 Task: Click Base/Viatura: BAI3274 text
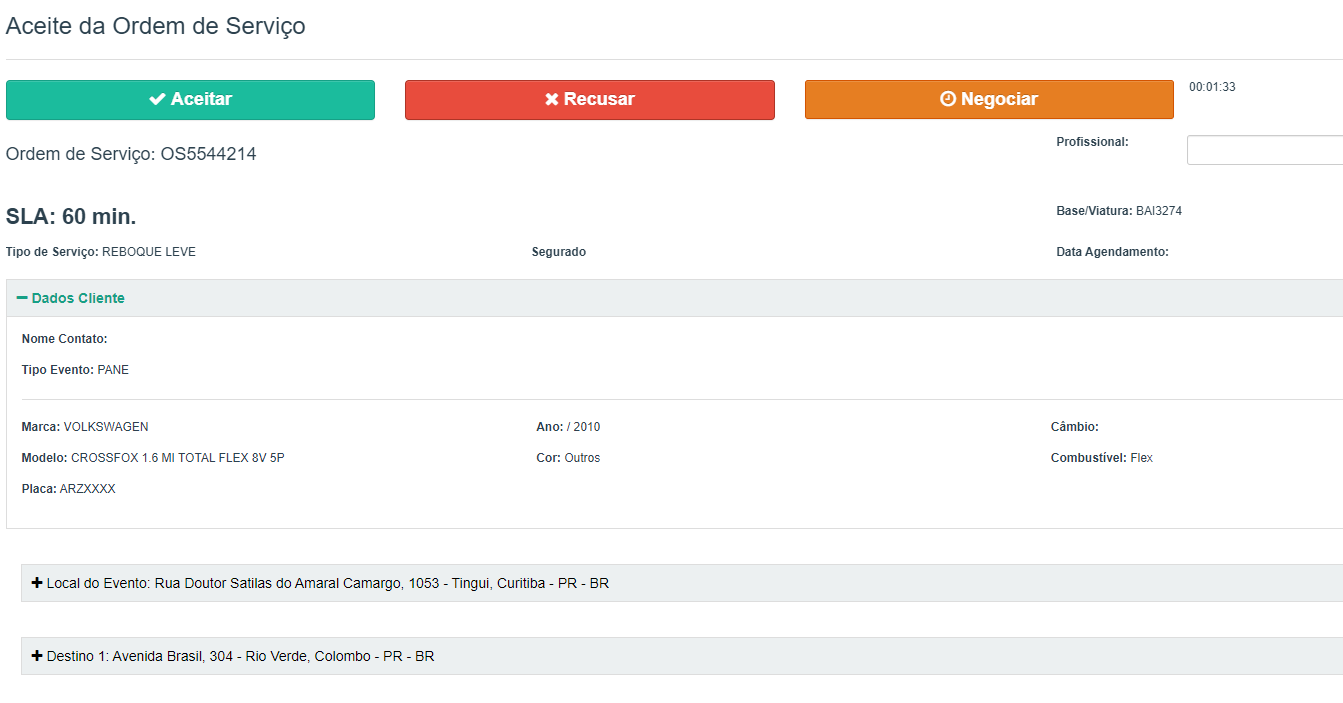1119,211
